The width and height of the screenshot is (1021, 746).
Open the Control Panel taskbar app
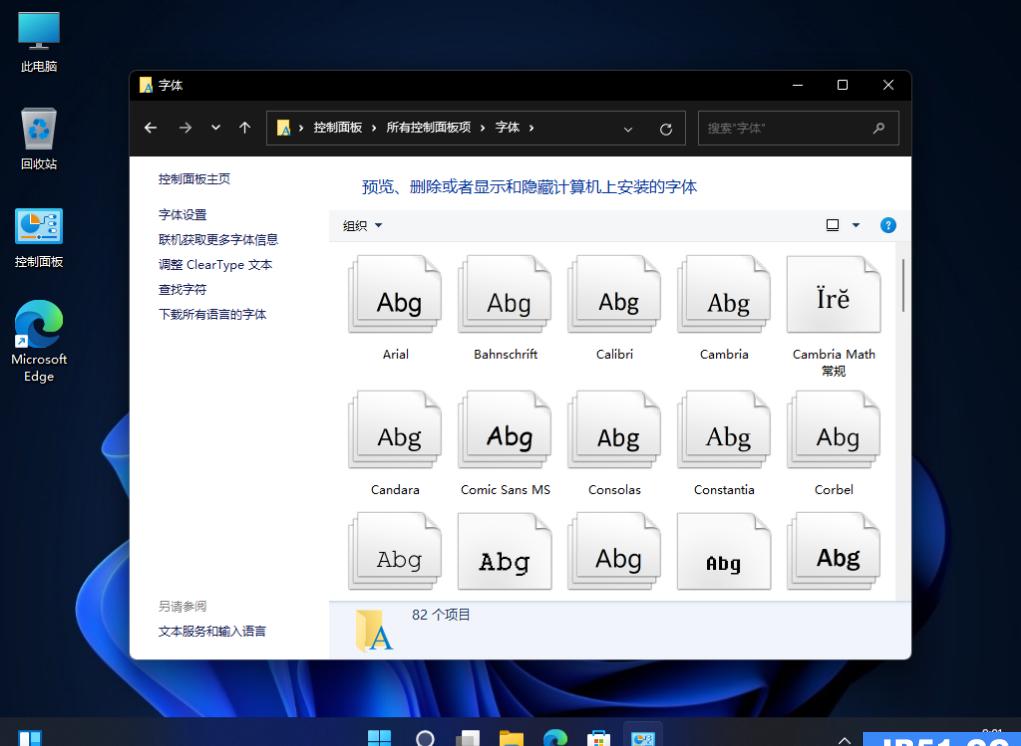pos(643,738)
